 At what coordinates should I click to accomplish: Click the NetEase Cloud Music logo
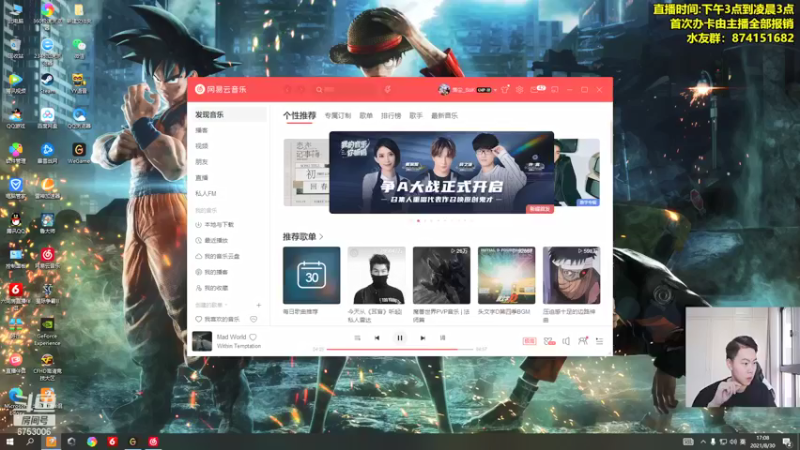tap(220, 89)
